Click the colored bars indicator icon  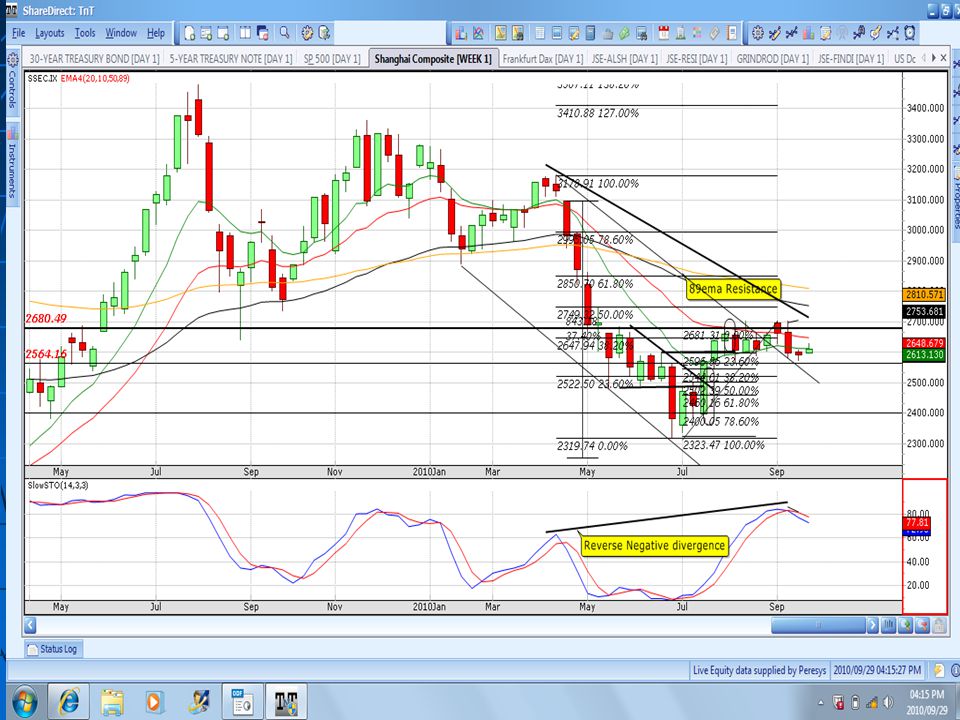[x=808, y=33]
